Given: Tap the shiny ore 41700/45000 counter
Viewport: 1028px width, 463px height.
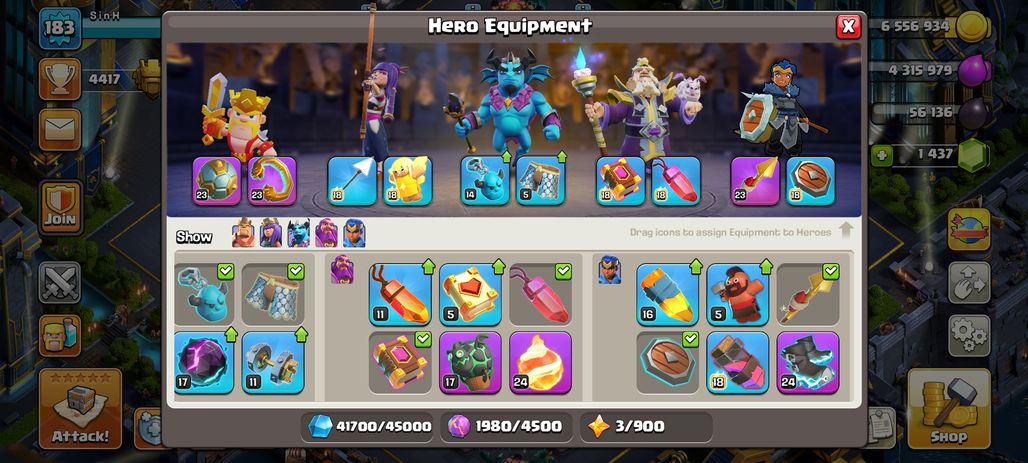Looking at the screenshot, I should click(369, 426).
